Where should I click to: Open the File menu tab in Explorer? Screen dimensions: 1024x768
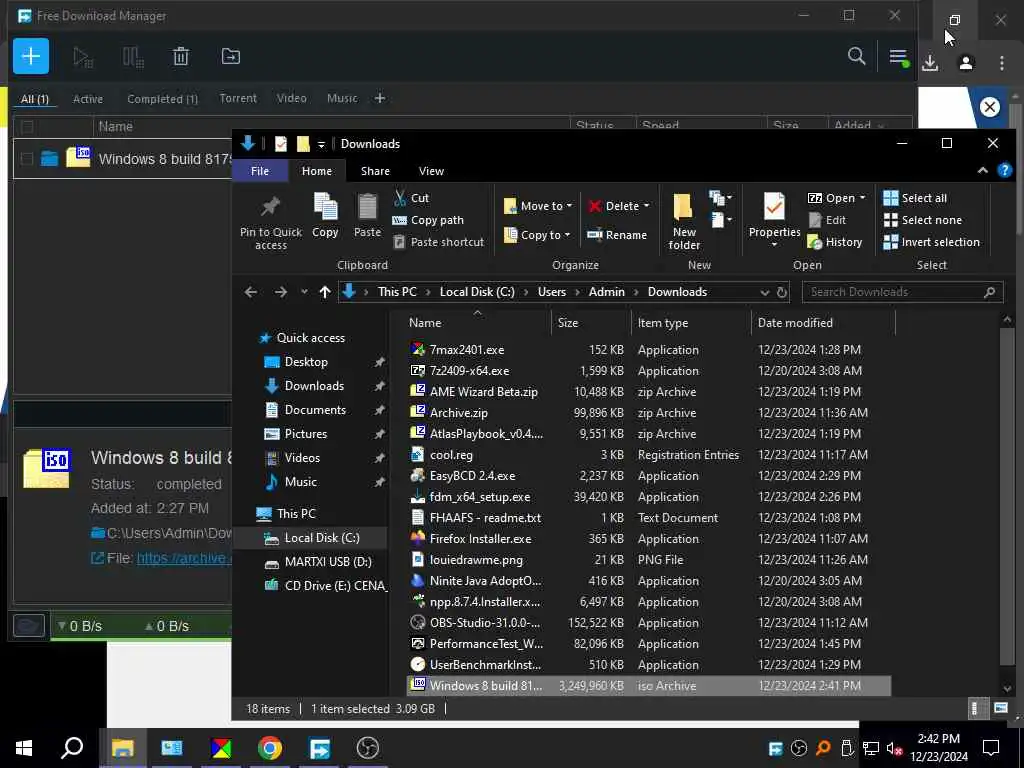[260, 171]
